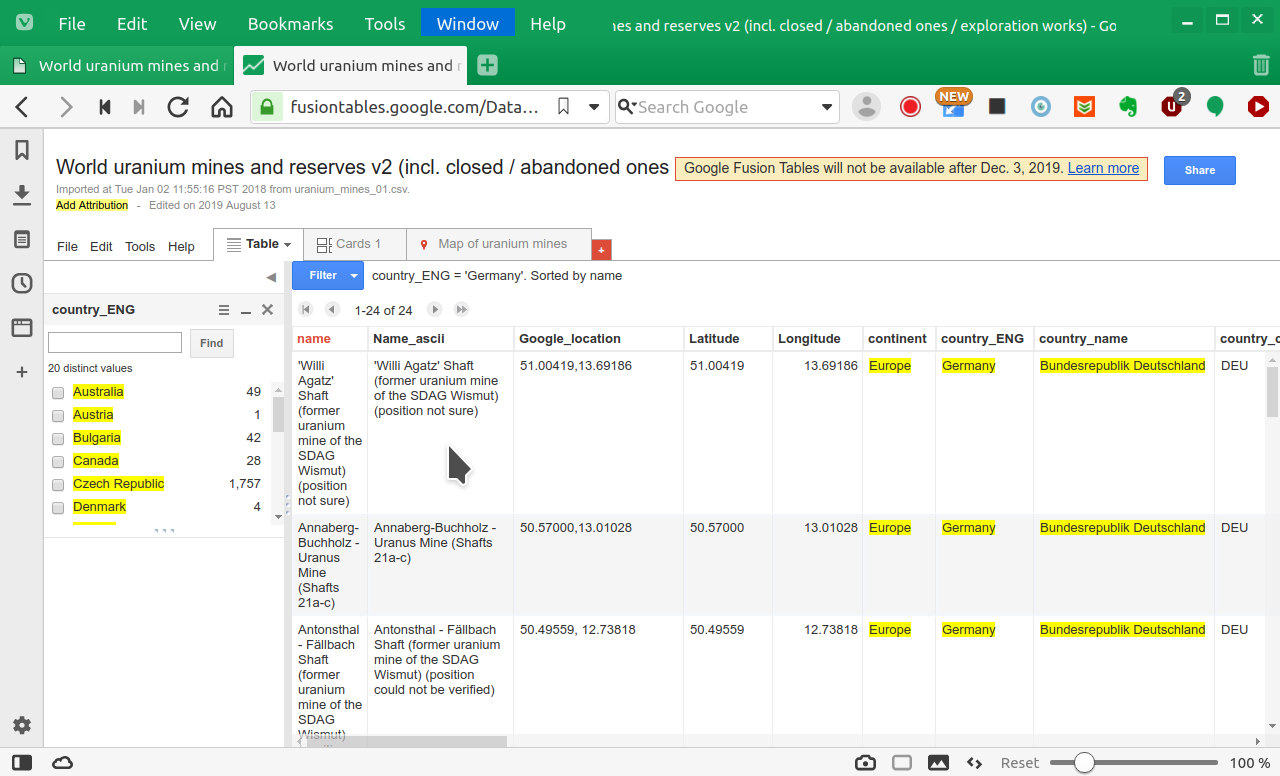Viewport: 1280px width, 776px height.
Task: Open country_ENG filter options menu
Action: [x=224, y=310]
